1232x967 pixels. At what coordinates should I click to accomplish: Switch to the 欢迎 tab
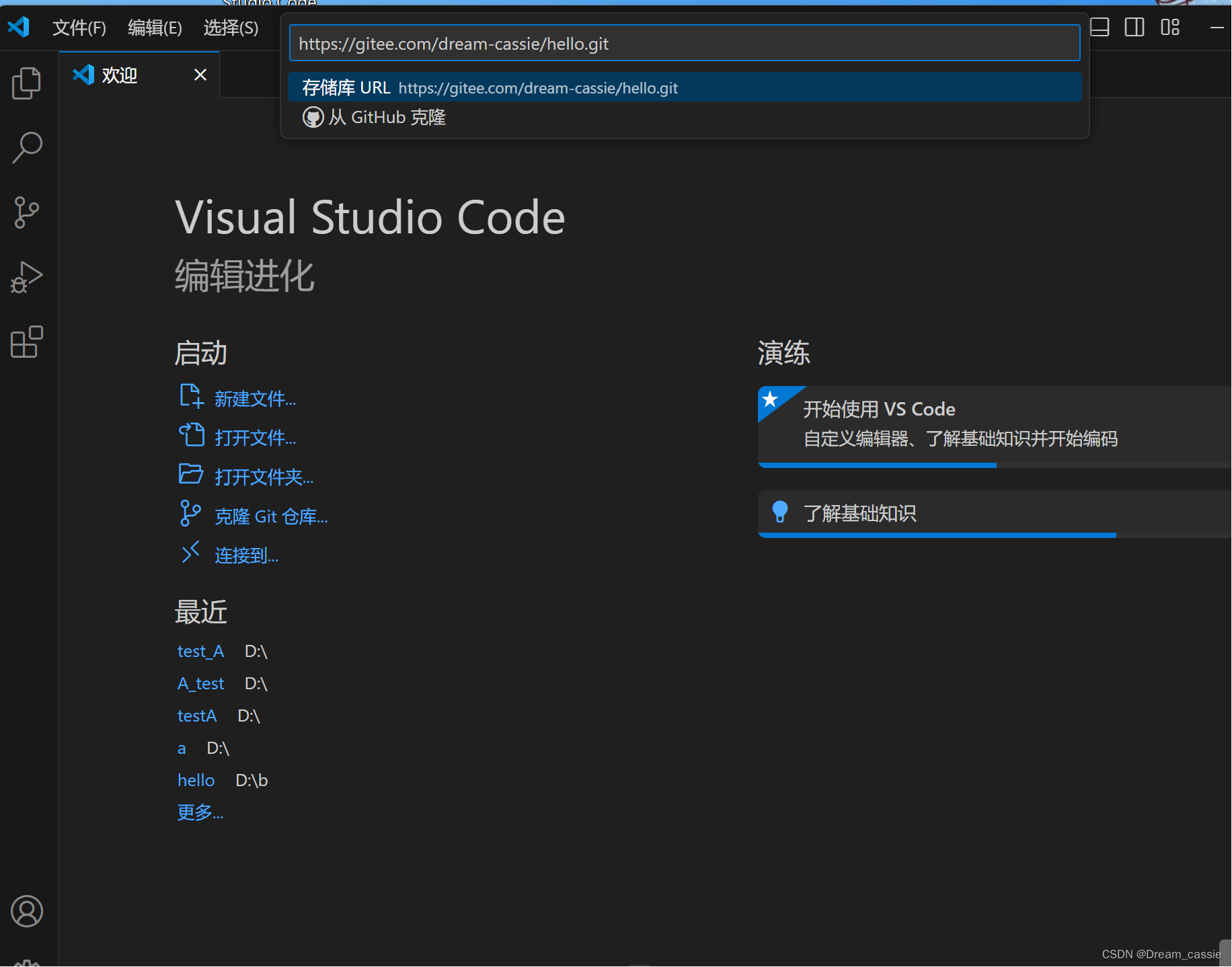pos(120,75)
